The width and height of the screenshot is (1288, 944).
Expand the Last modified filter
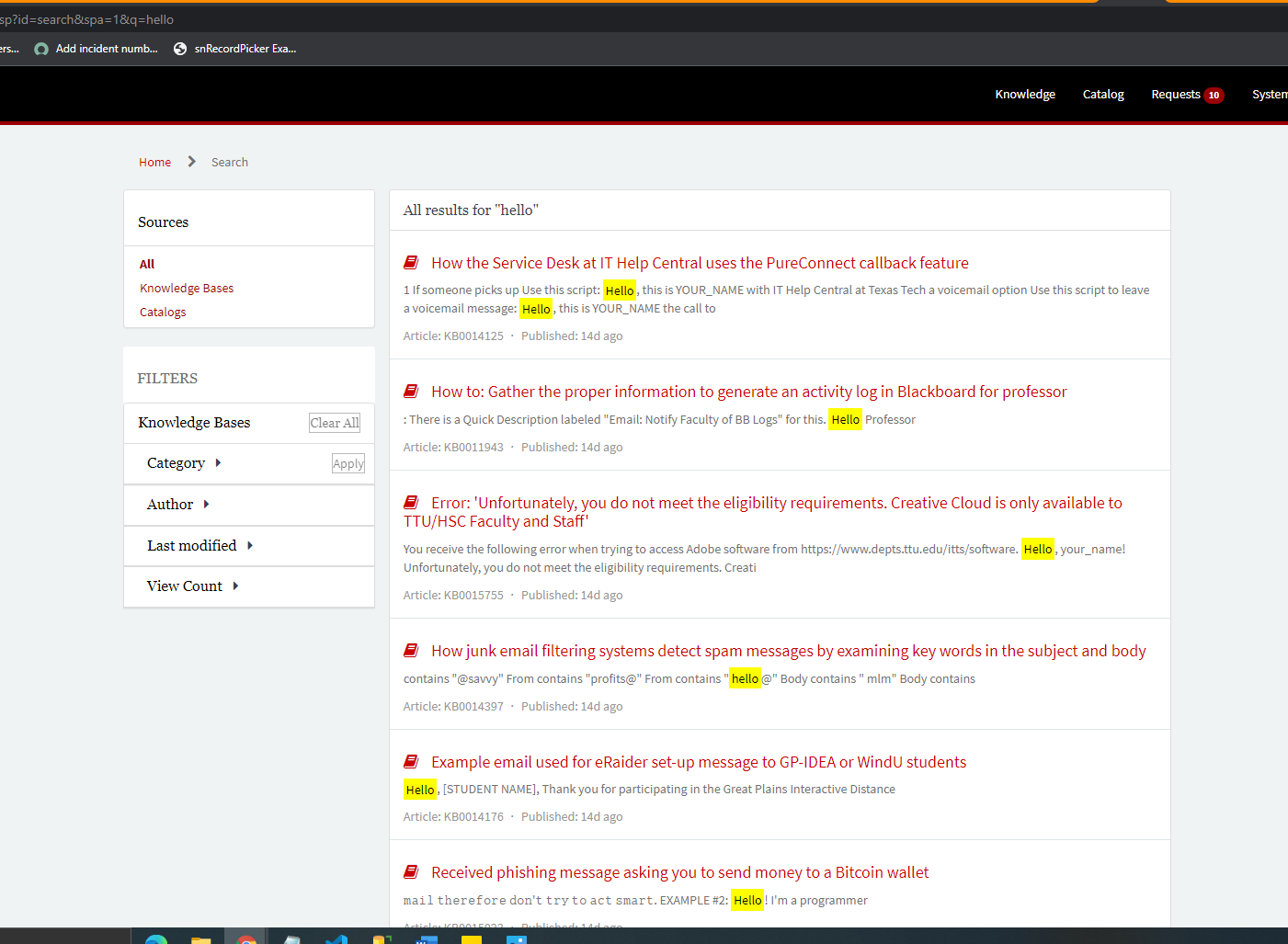point(199,546)
